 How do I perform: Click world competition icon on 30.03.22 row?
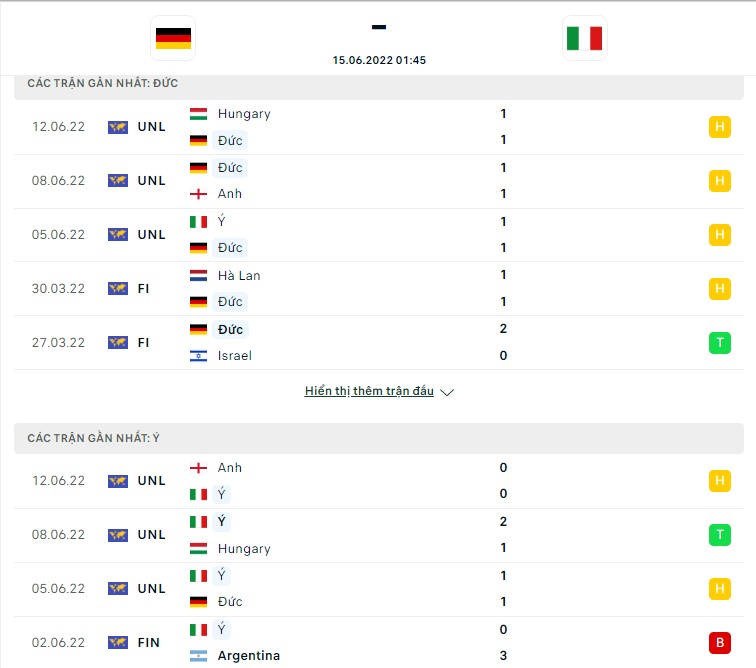118,288
